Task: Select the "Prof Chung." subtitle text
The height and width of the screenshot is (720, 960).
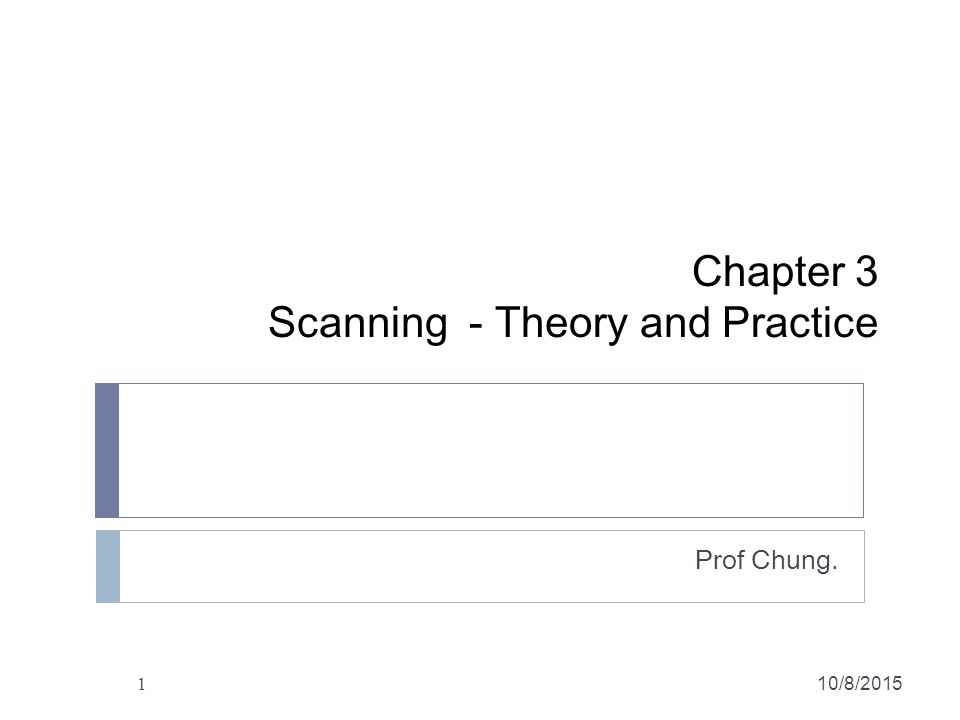Action: pos(766,560)
